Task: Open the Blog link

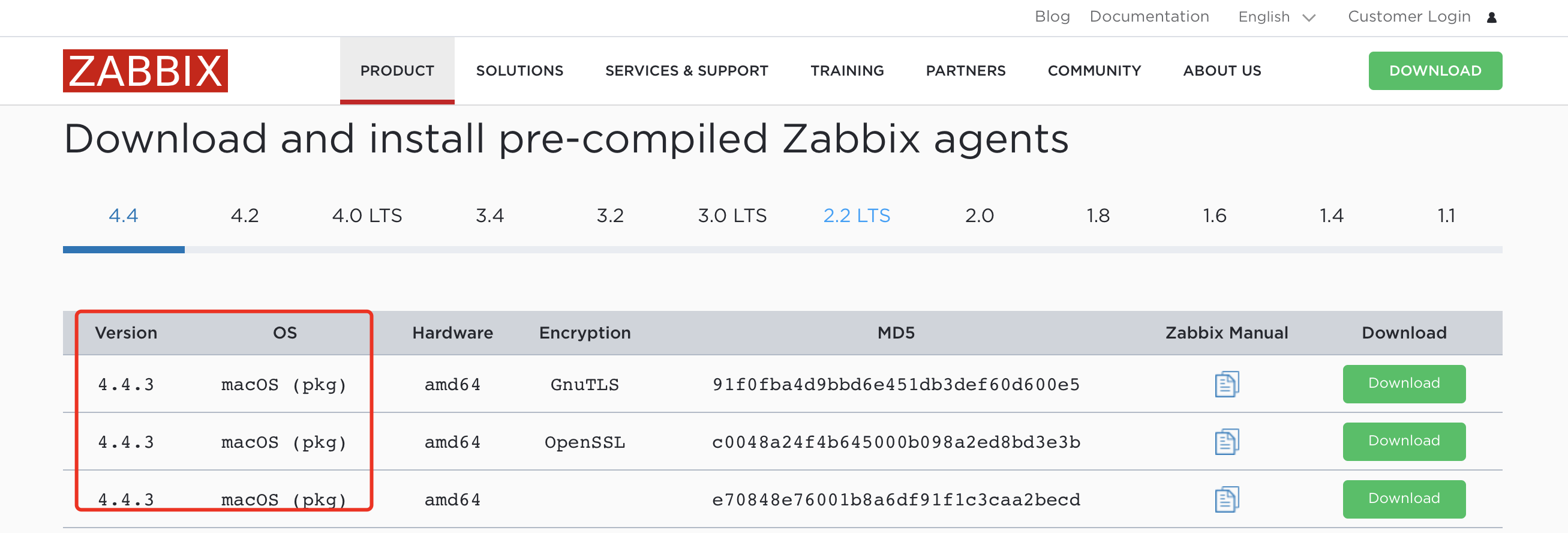Action: (x=1053, y=17)
